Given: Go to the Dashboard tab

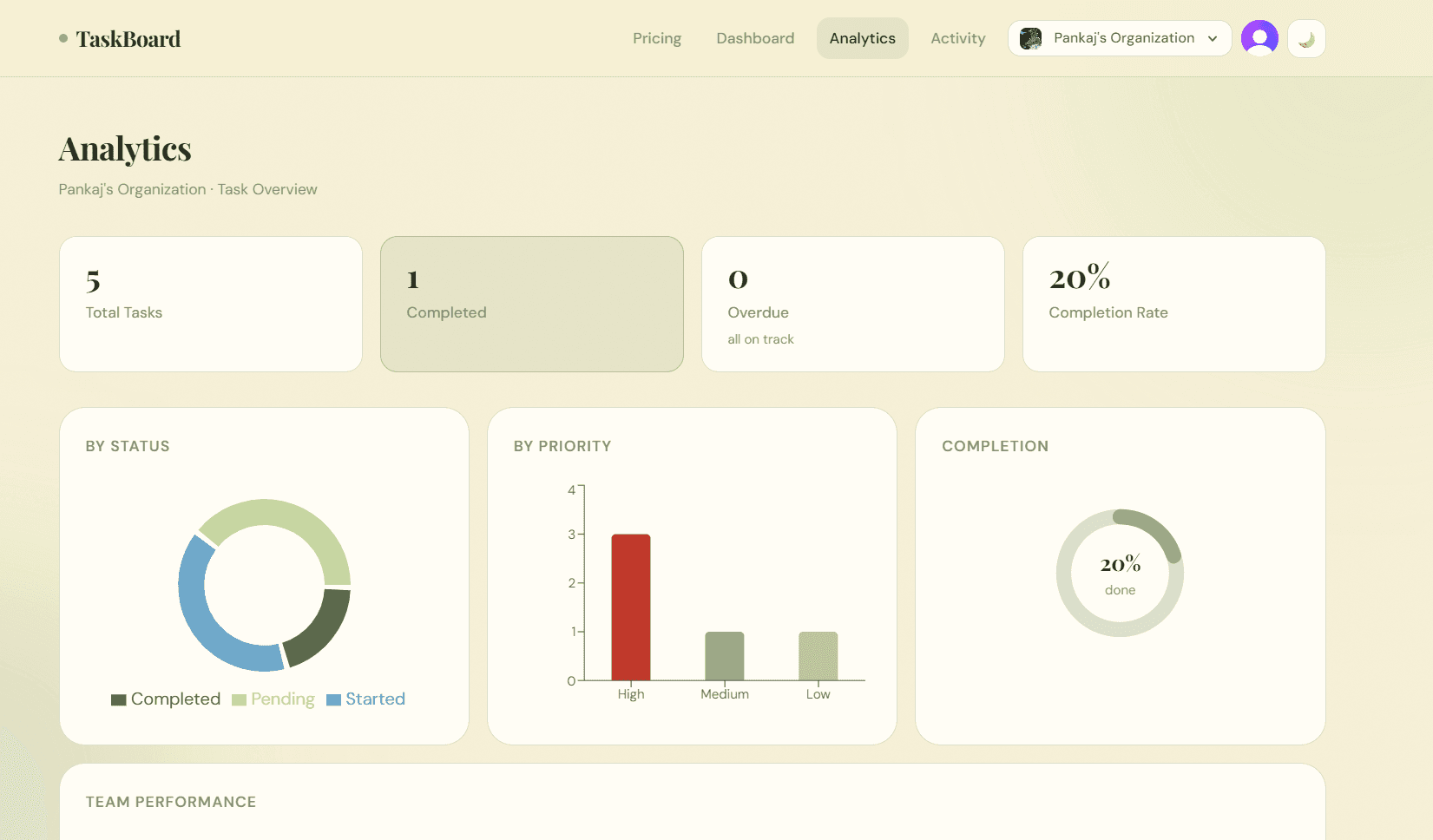Looking at the screenshot, I should (755, 38).
